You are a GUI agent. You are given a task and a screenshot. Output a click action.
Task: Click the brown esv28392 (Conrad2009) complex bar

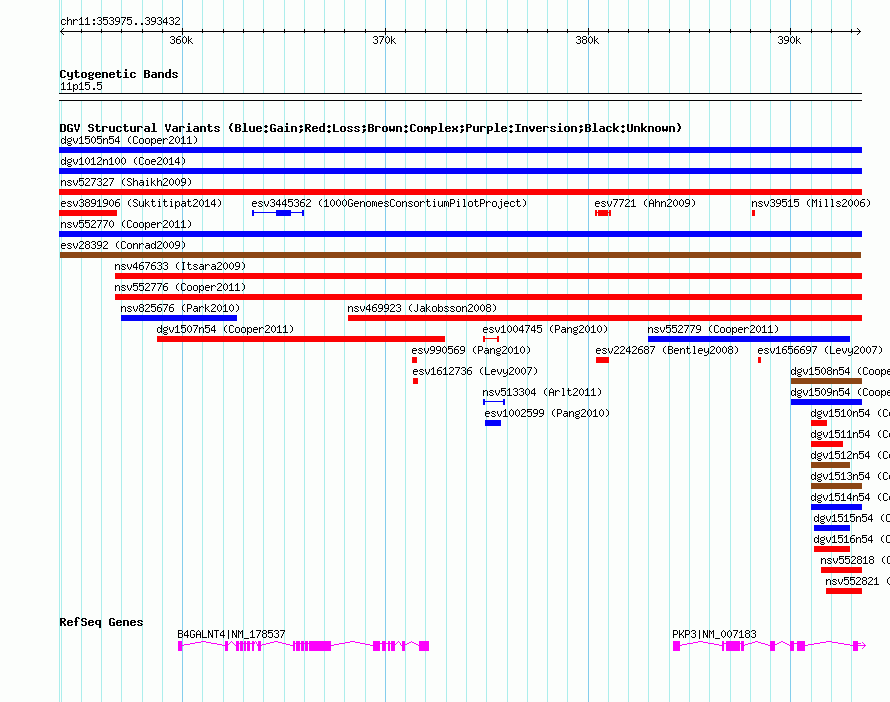(x=460, y=255)
